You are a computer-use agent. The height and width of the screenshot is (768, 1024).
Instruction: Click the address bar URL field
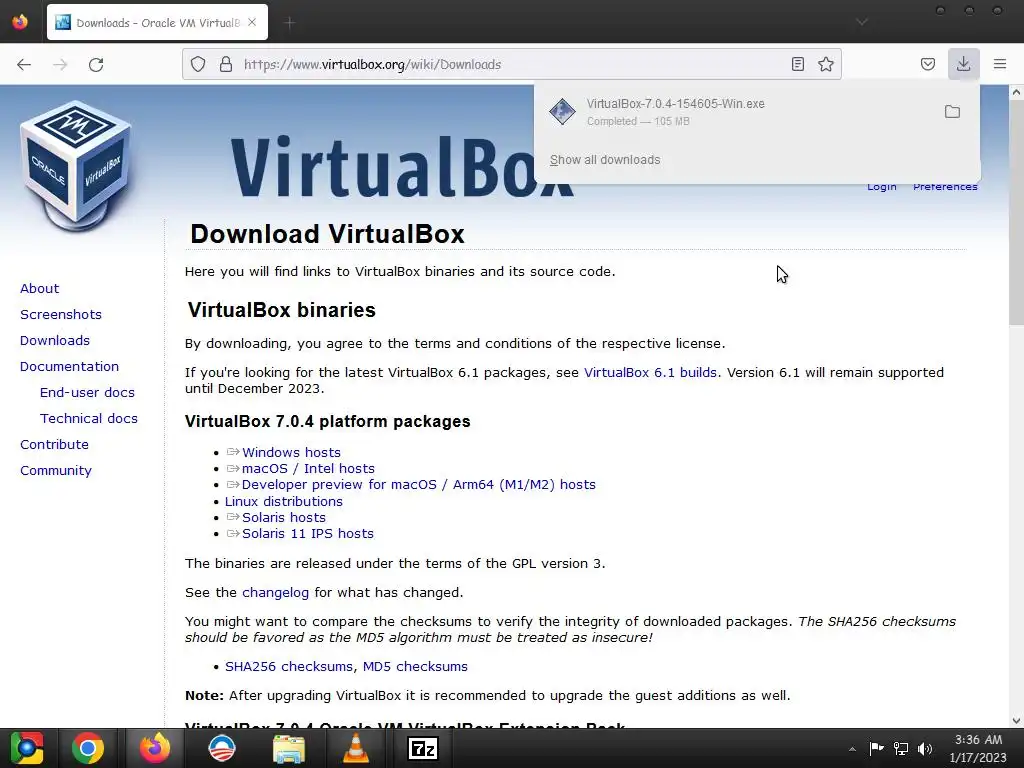pyautogui.click(x=509, y=64)
